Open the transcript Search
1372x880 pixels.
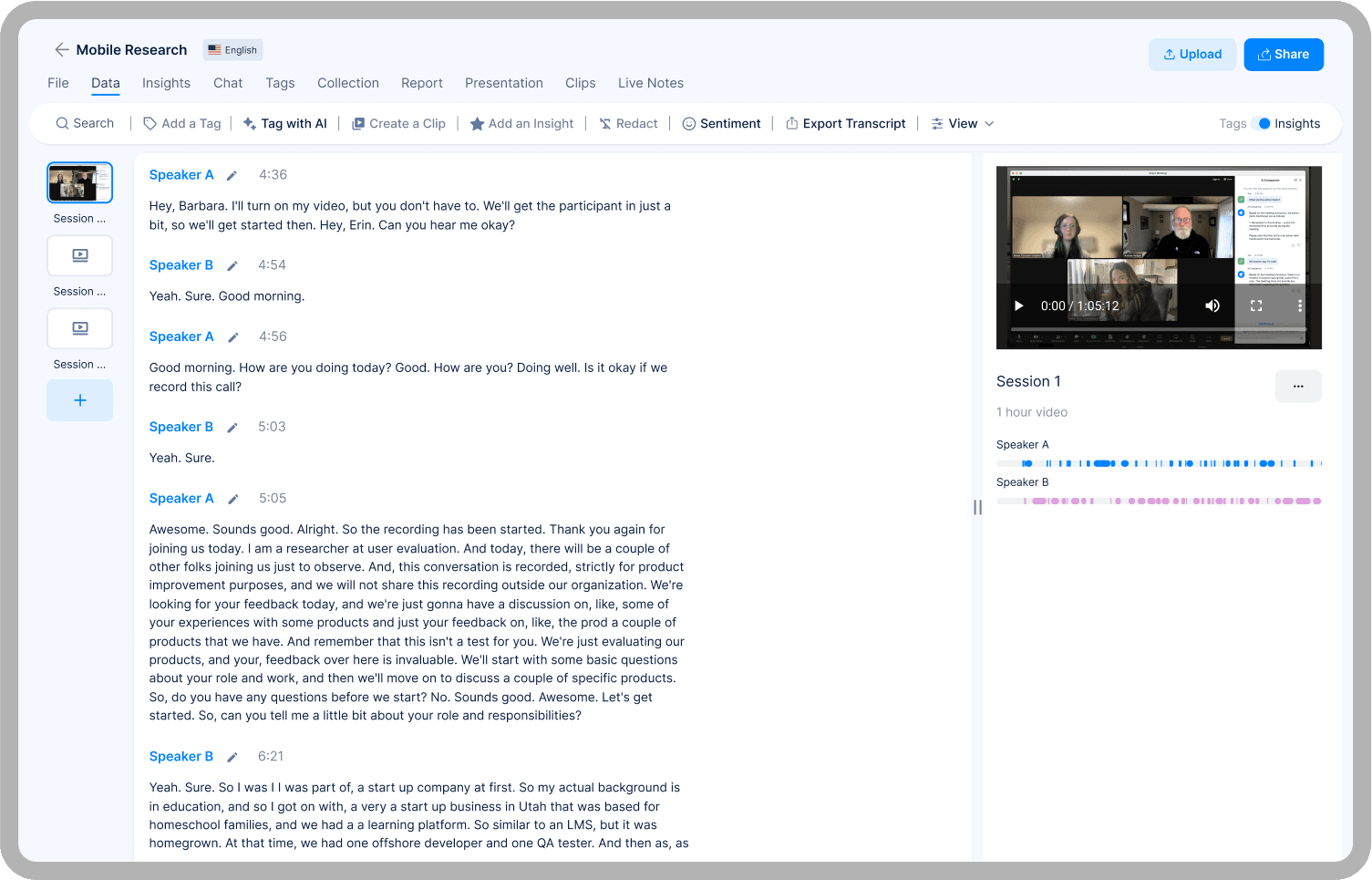84,123
